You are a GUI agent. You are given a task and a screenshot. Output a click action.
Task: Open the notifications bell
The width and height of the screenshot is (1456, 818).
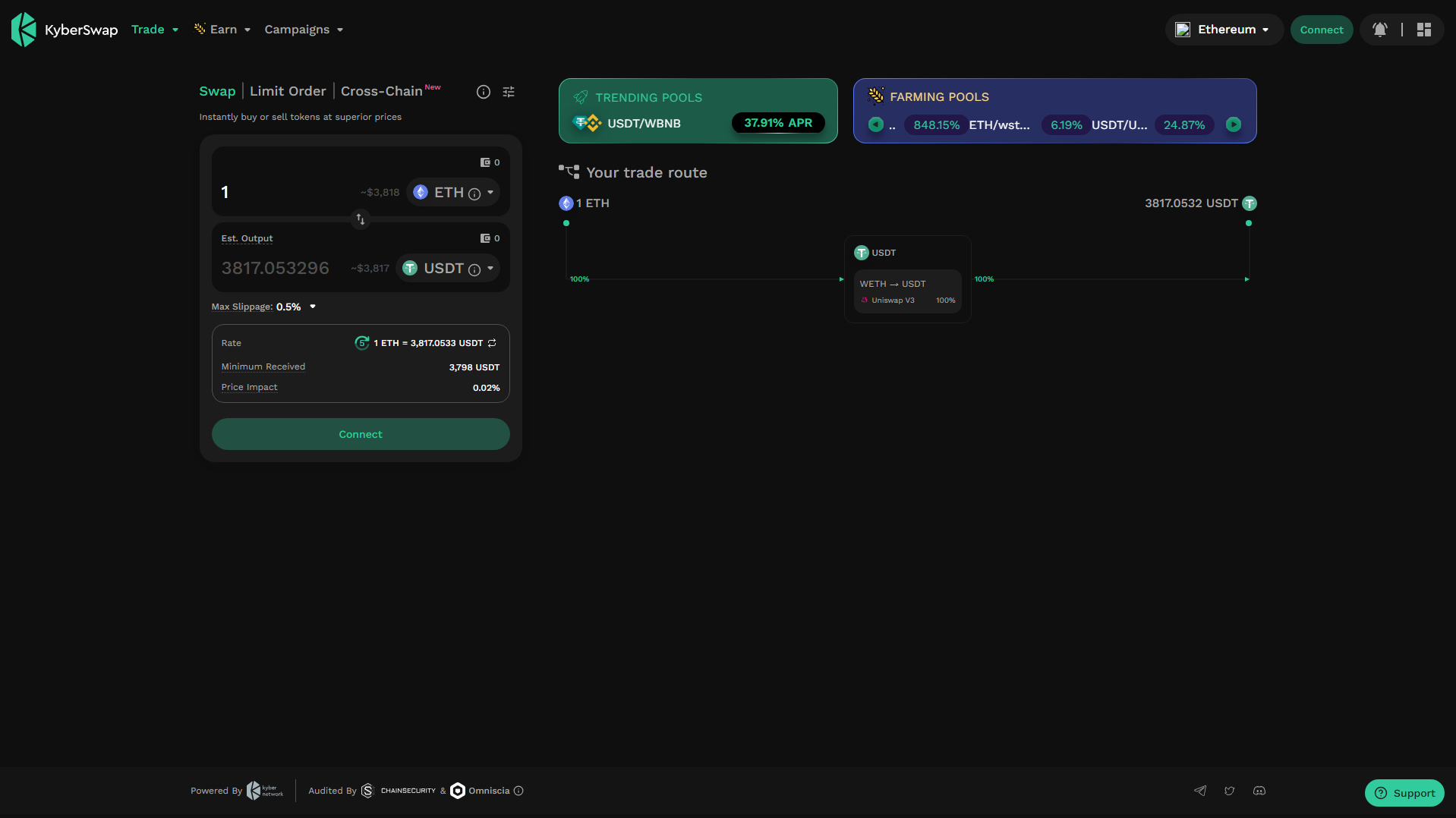tap(1380, 30)
